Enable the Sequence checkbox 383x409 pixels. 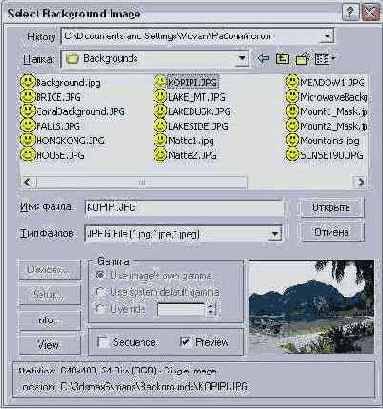[103, 342]
